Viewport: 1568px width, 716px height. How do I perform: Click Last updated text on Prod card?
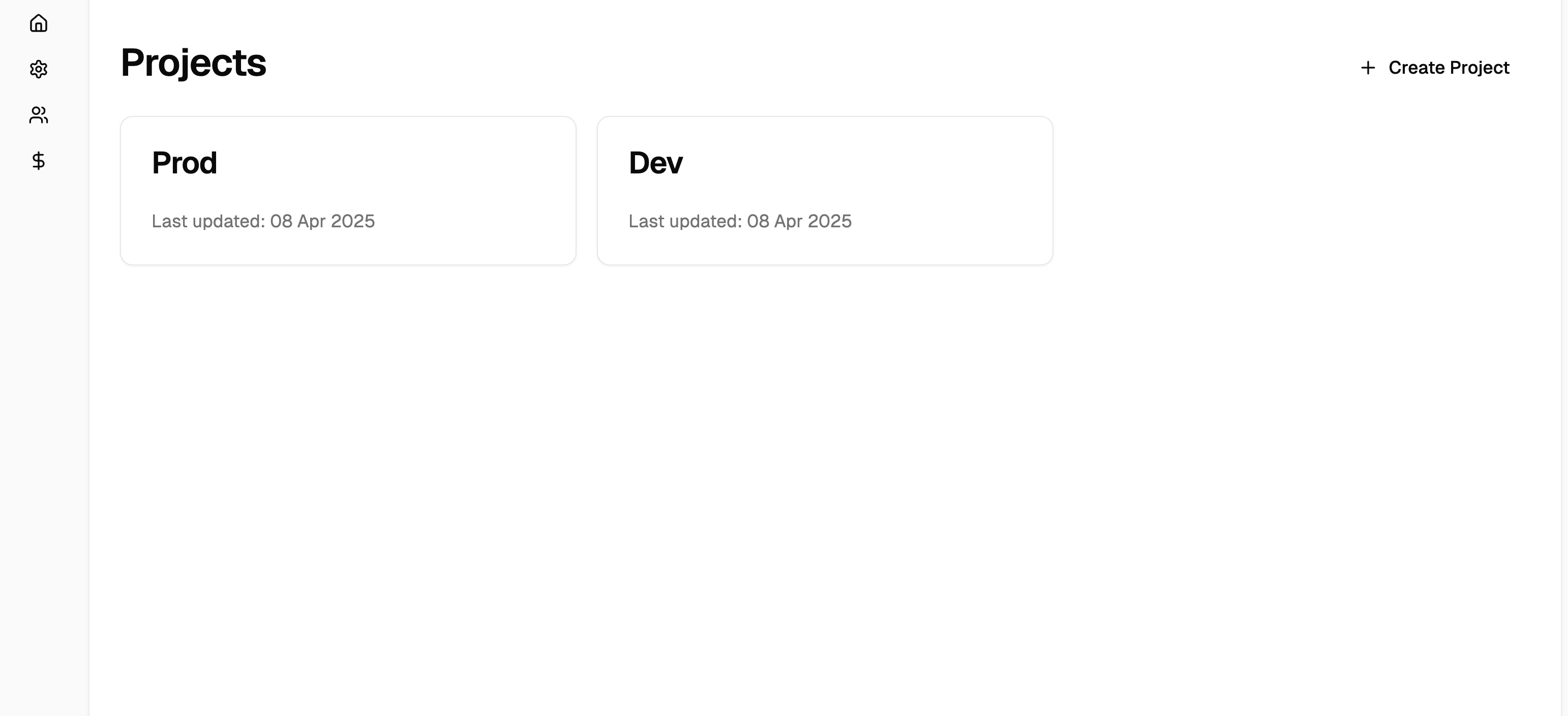pyautogui.click(x=263, y=221)
